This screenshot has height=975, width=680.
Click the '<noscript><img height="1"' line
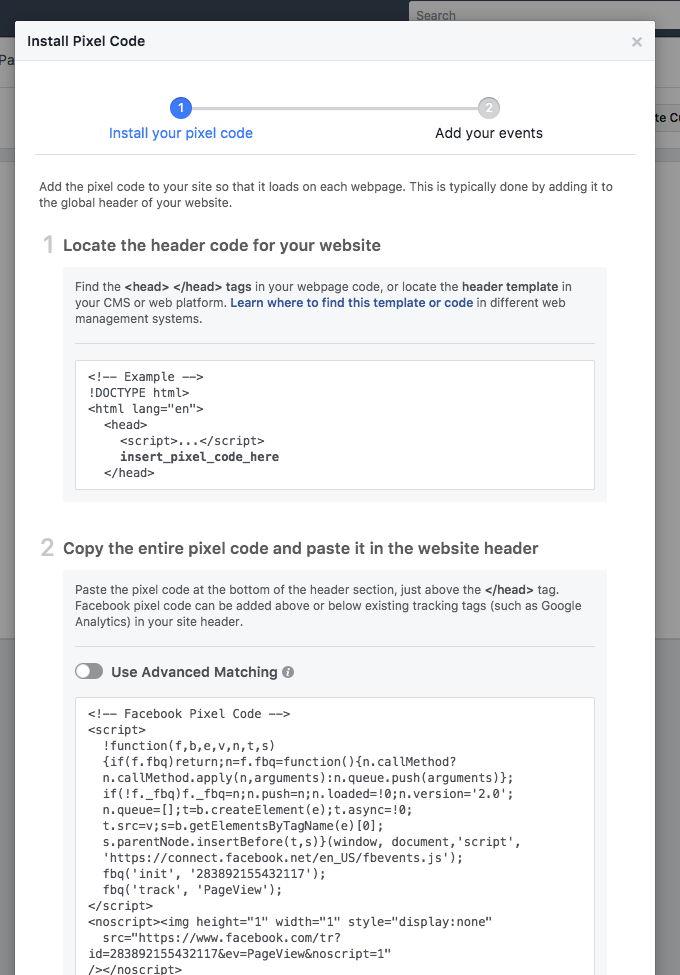pos(290,922)
